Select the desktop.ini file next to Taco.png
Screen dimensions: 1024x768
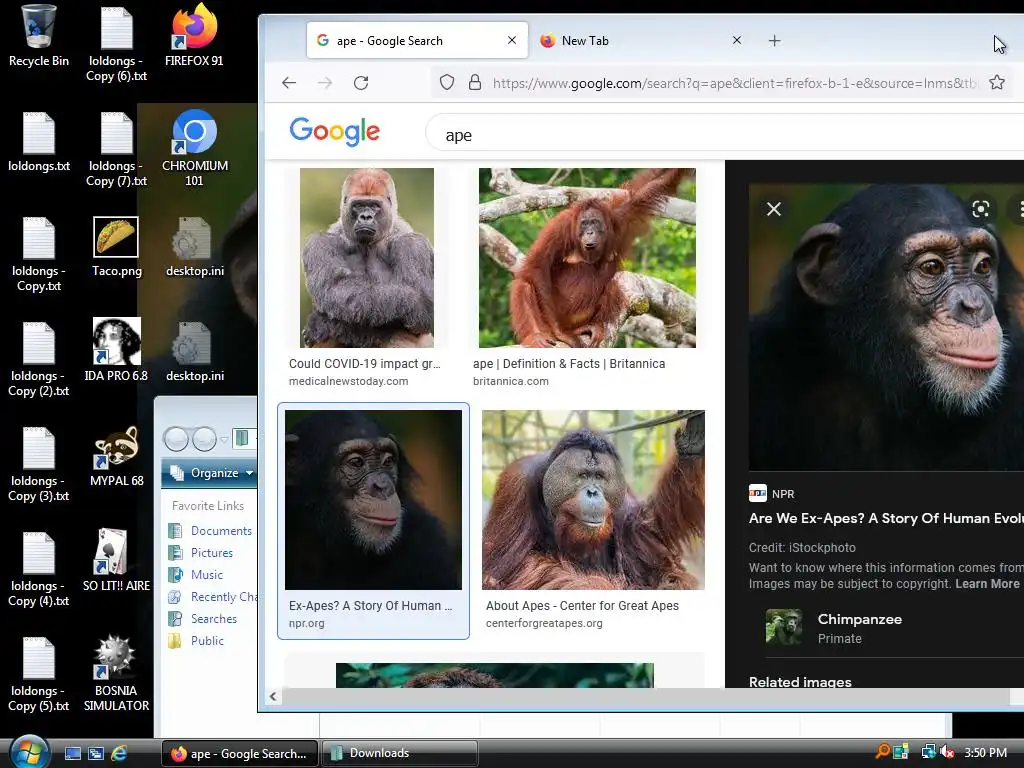click(x=194, y=247)
